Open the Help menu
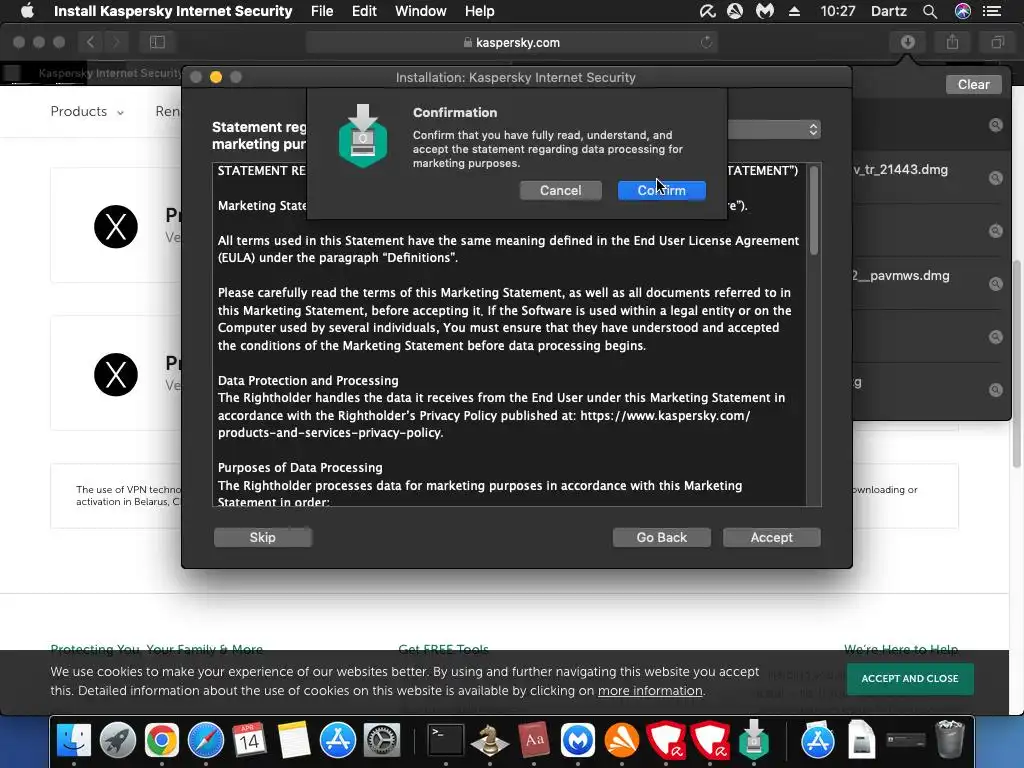Viewport: 1024px width, 768px height. pyautogui.click(x=479, y=11)
